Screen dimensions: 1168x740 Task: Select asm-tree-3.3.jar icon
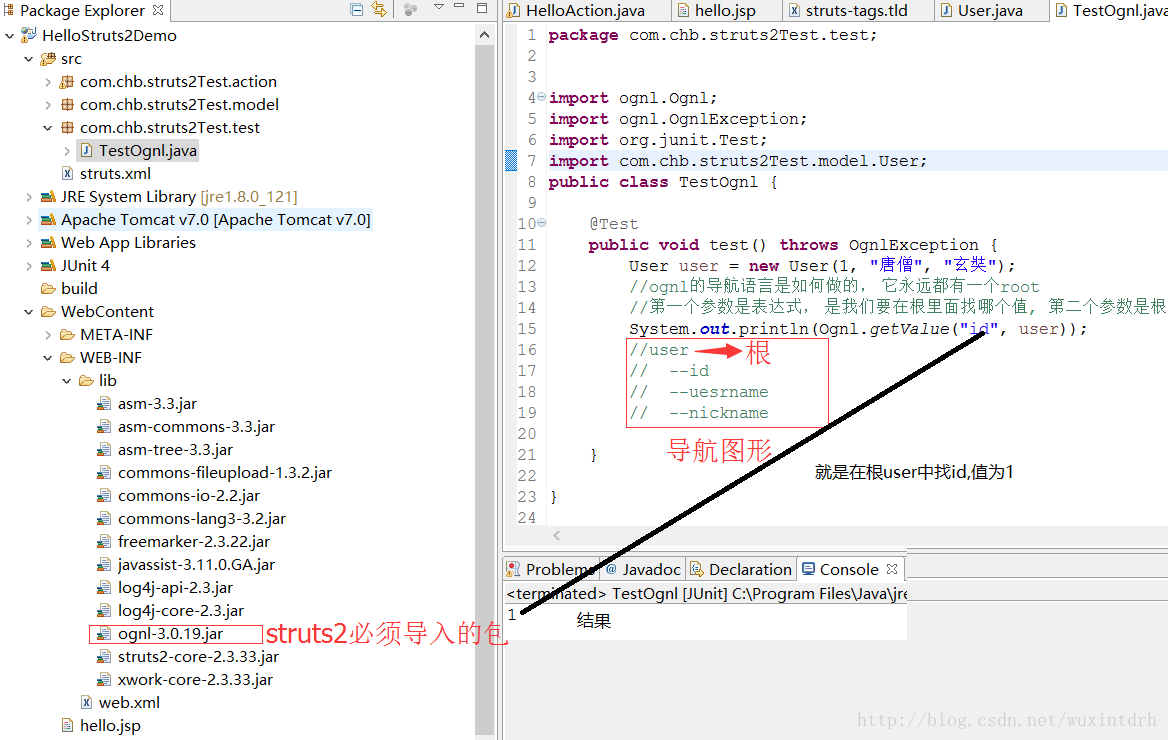(104, 450)
